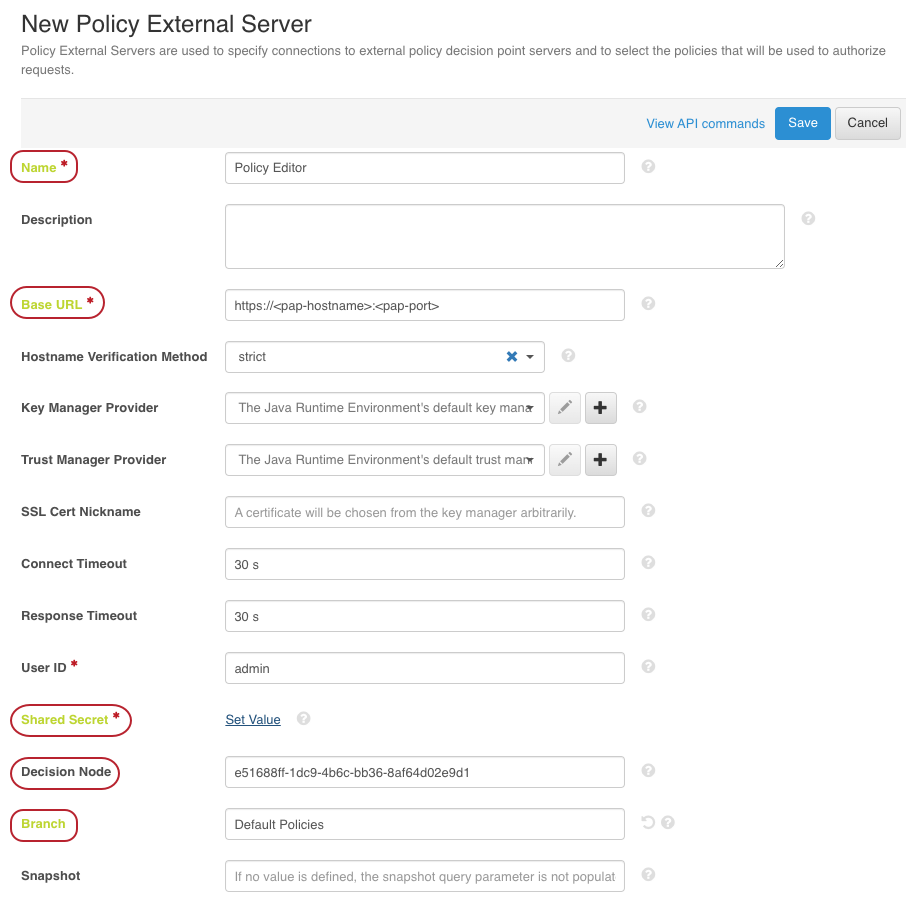Show help for Decision Node field
The width and height of the screenshot is (918, 910).
click(x=648, y=771)
